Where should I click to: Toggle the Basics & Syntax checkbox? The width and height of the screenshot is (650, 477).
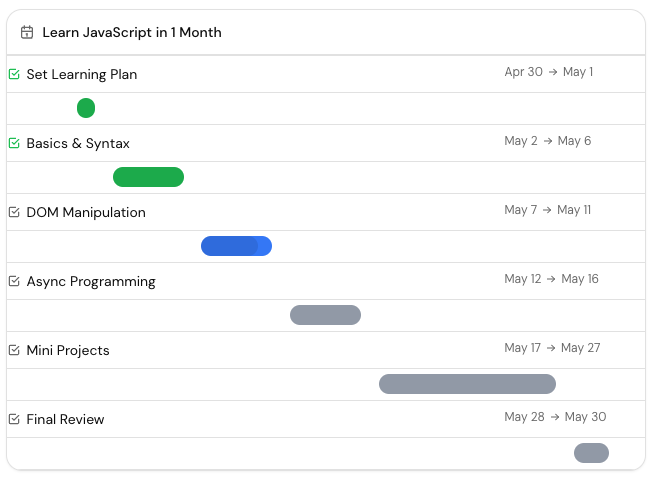point(14,143)
